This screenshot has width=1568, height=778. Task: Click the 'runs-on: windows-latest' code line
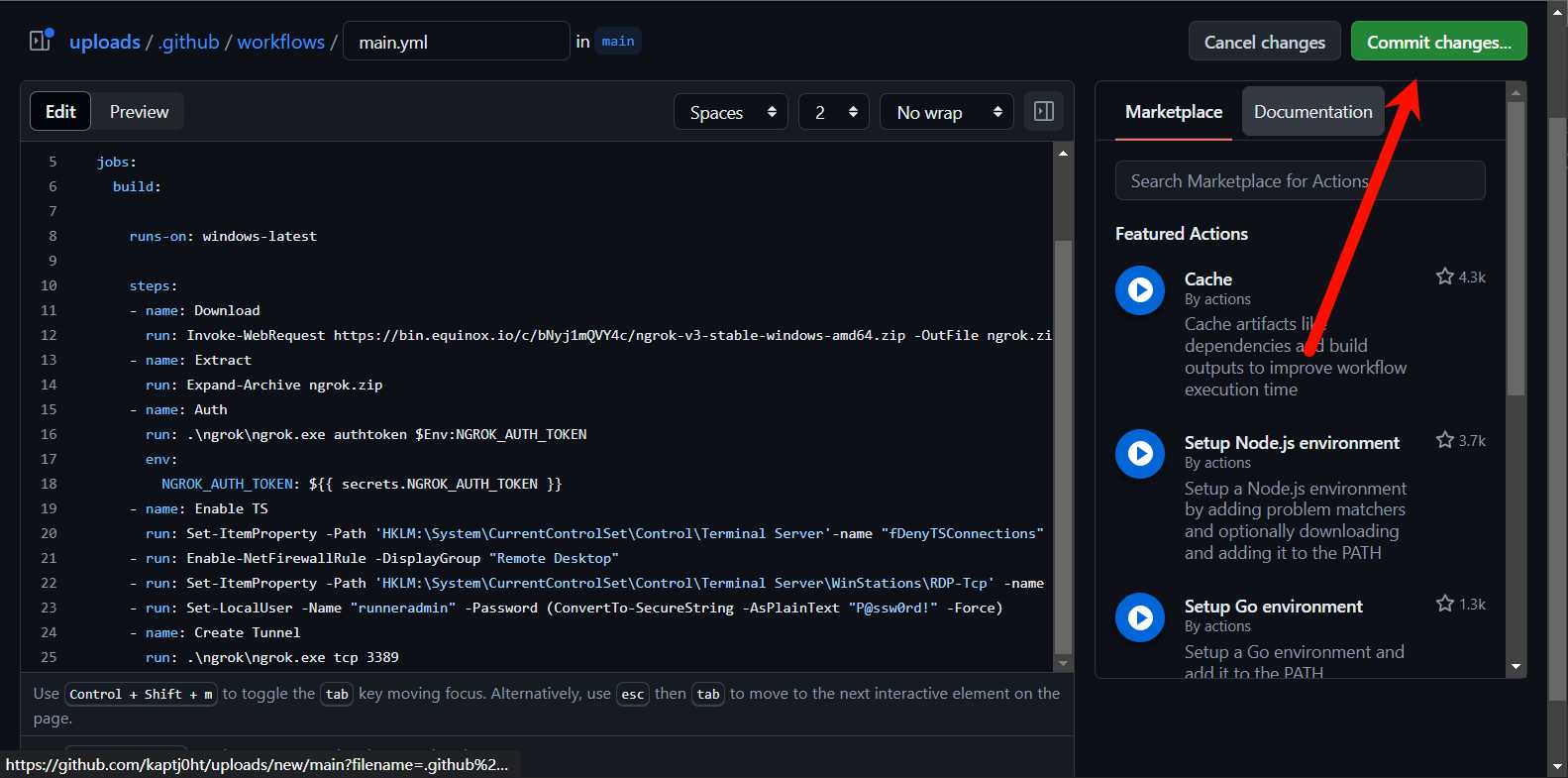(223, 236)
